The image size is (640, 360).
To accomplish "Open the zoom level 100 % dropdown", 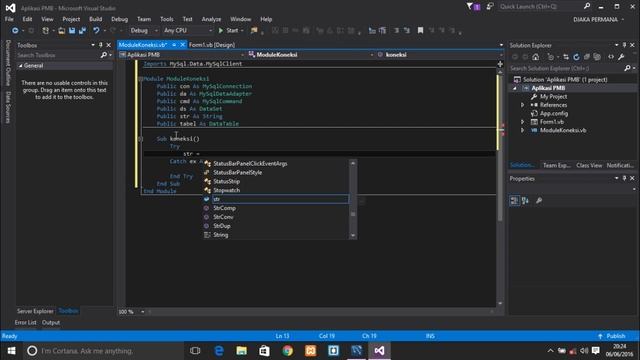I will coord(142,312).
